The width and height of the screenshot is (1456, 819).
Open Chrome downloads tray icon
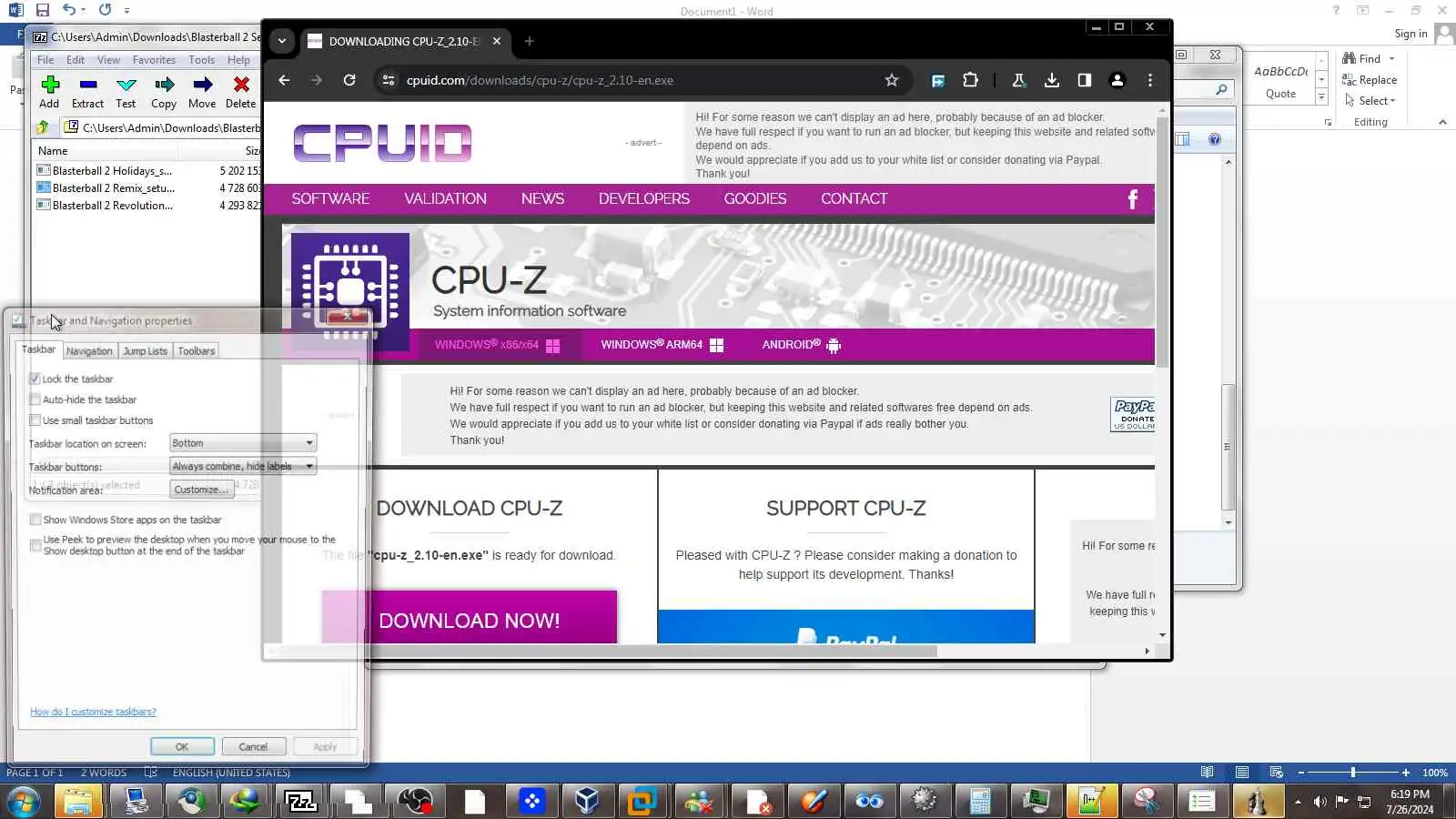1052,80
